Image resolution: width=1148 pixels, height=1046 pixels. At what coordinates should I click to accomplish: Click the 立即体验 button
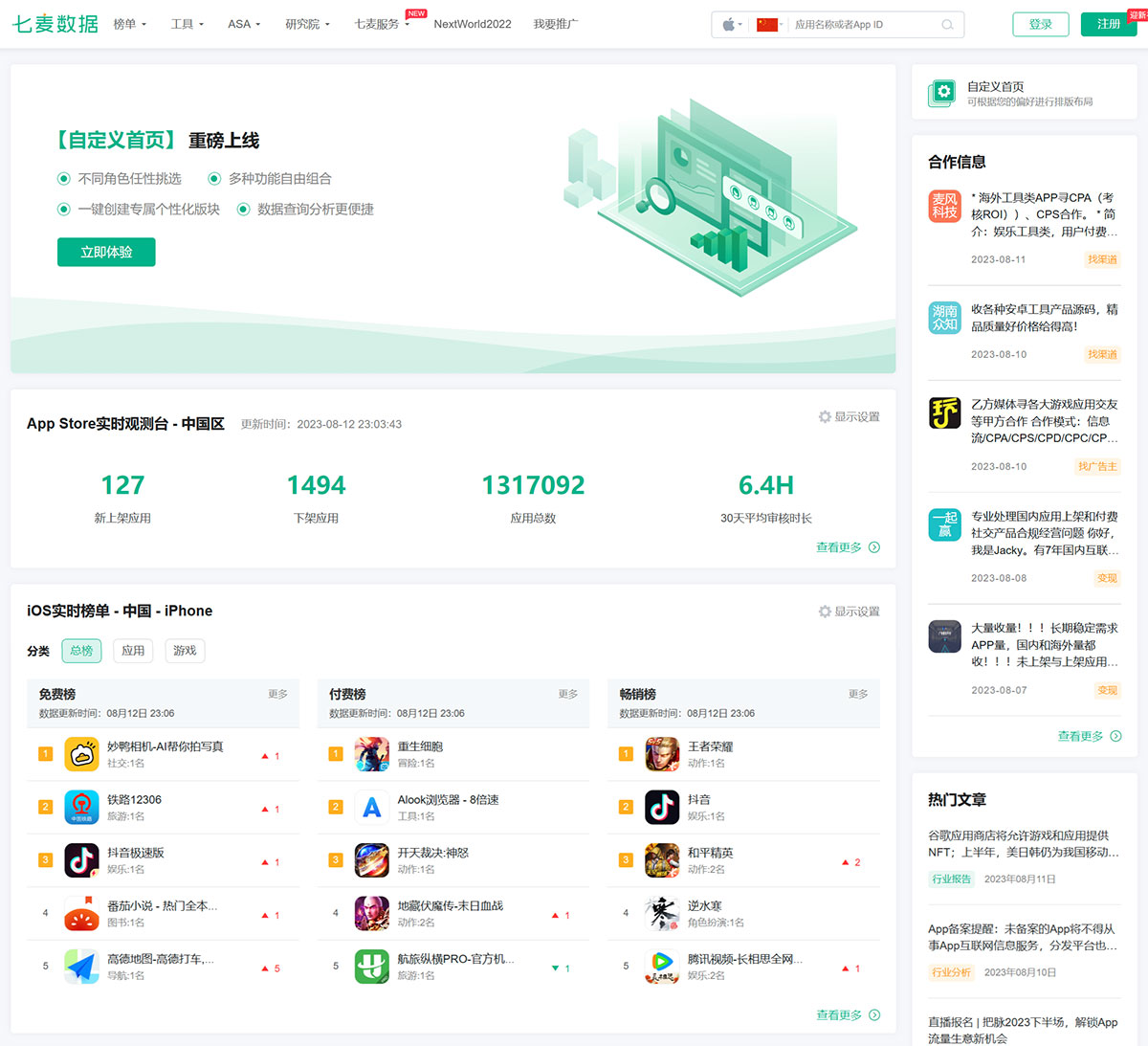coord(105,252)
